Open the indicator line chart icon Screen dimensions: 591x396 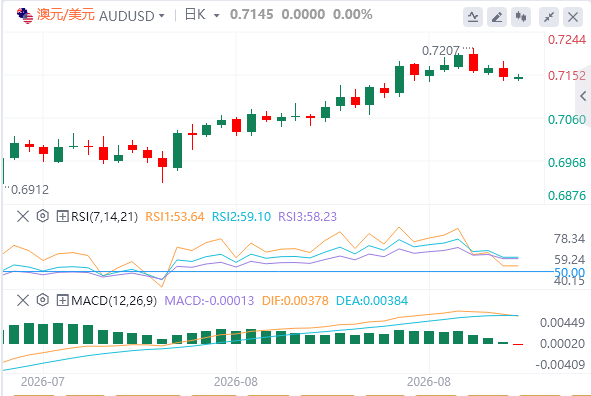pos(473,17)
